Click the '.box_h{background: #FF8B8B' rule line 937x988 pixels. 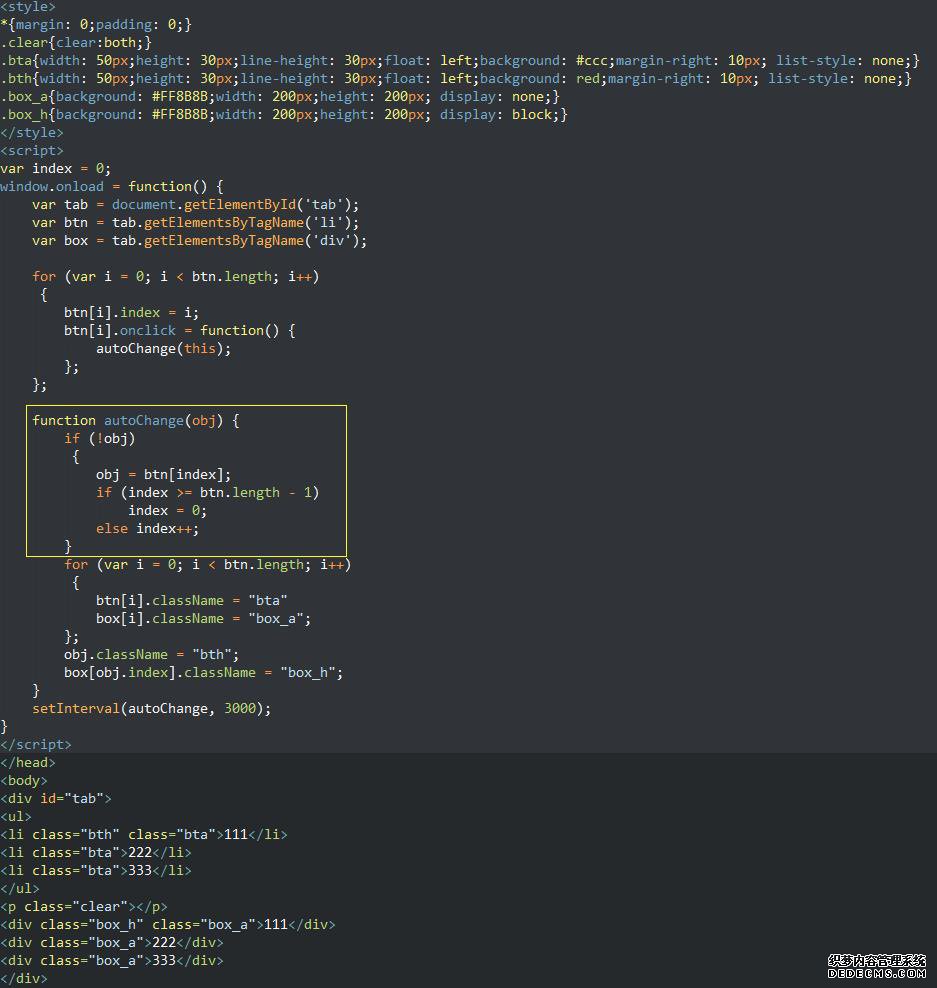click(284, 115)
